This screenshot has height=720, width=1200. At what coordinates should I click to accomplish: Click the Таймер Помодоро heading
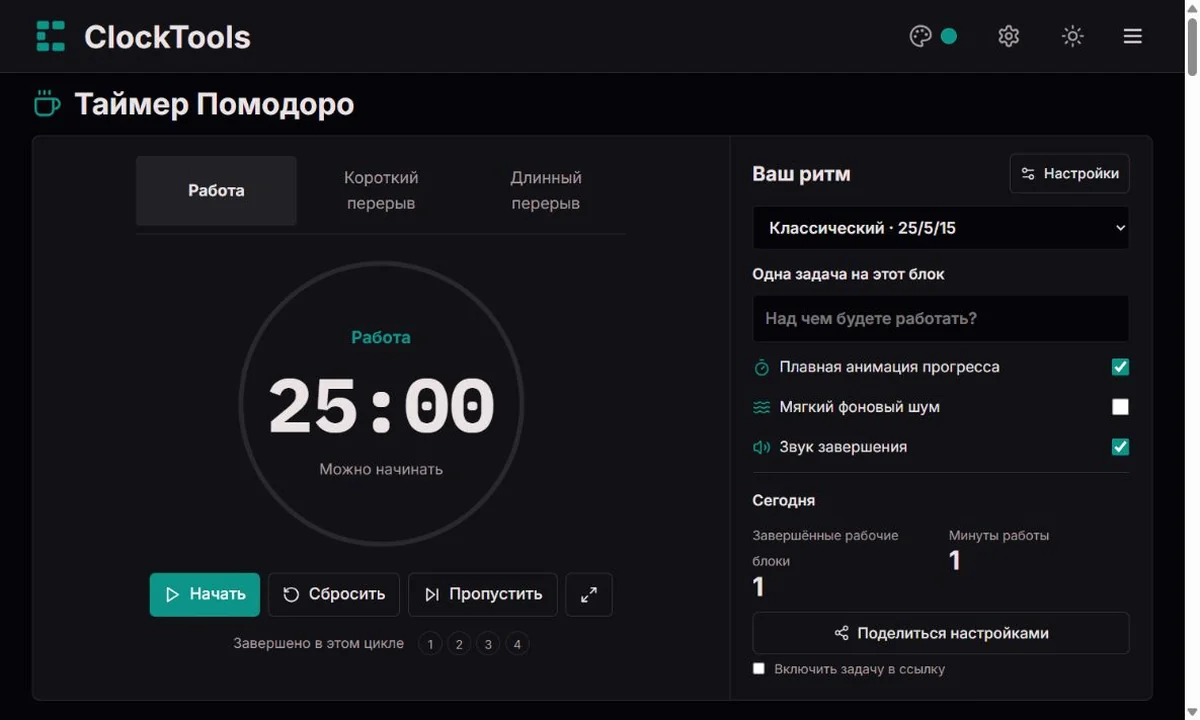point(214,104)
